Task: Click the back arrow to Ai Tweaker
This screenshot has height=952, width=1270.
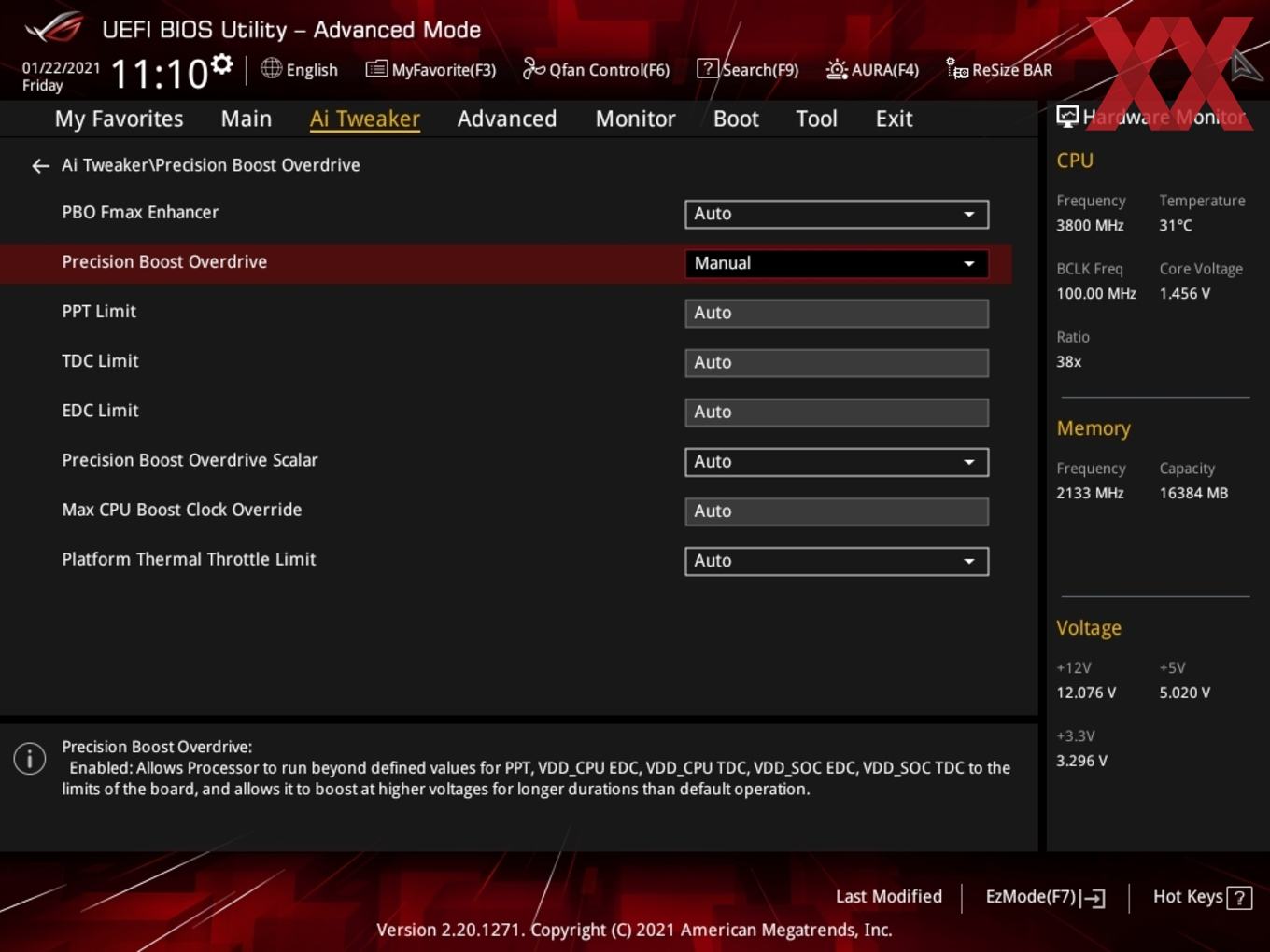Action: [x=40, y=166]
